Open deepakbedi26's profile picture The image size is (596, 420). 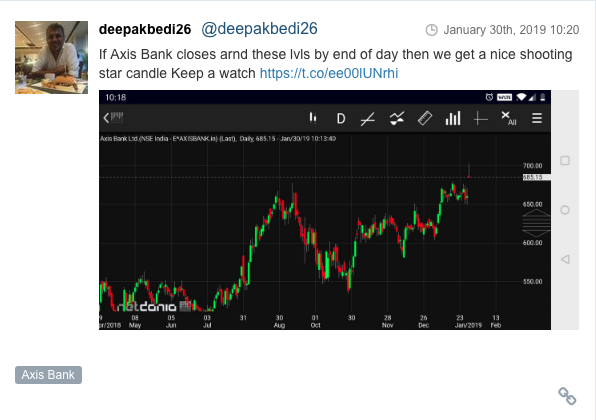click(x=51, y=57)
